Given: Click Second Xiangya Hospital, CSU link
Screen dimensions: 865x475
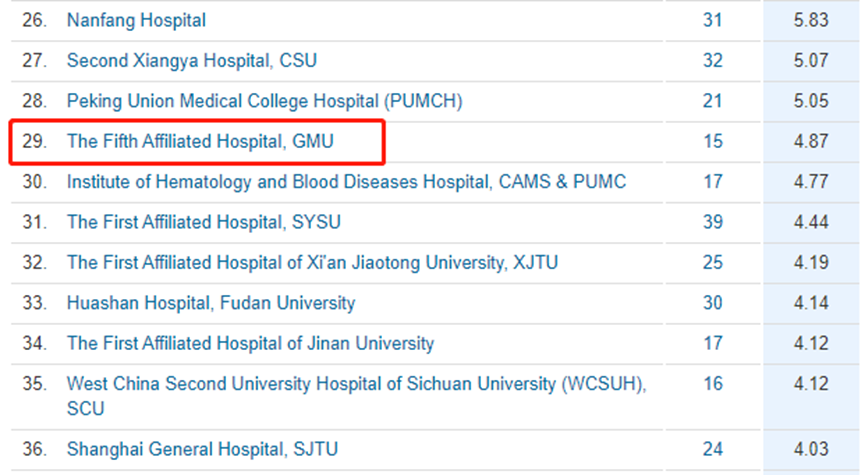Looking at the screenshot, I should (x=191, y=60).
